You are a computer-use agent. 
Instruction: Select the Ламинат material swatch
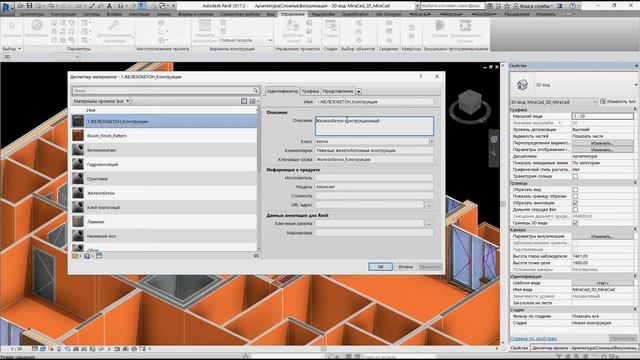[x=78, y=222]
